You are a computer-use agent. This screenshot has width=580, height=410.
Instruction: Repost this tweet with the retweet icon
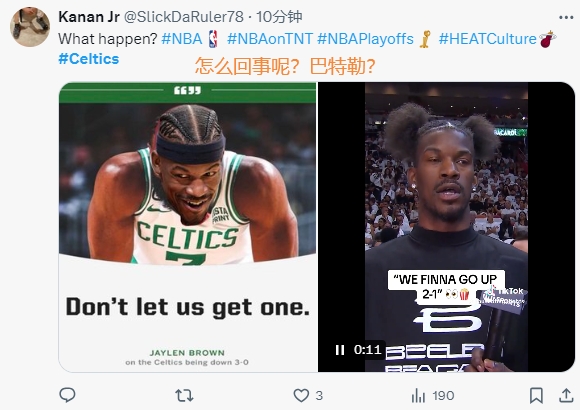(x=184, y=396)
